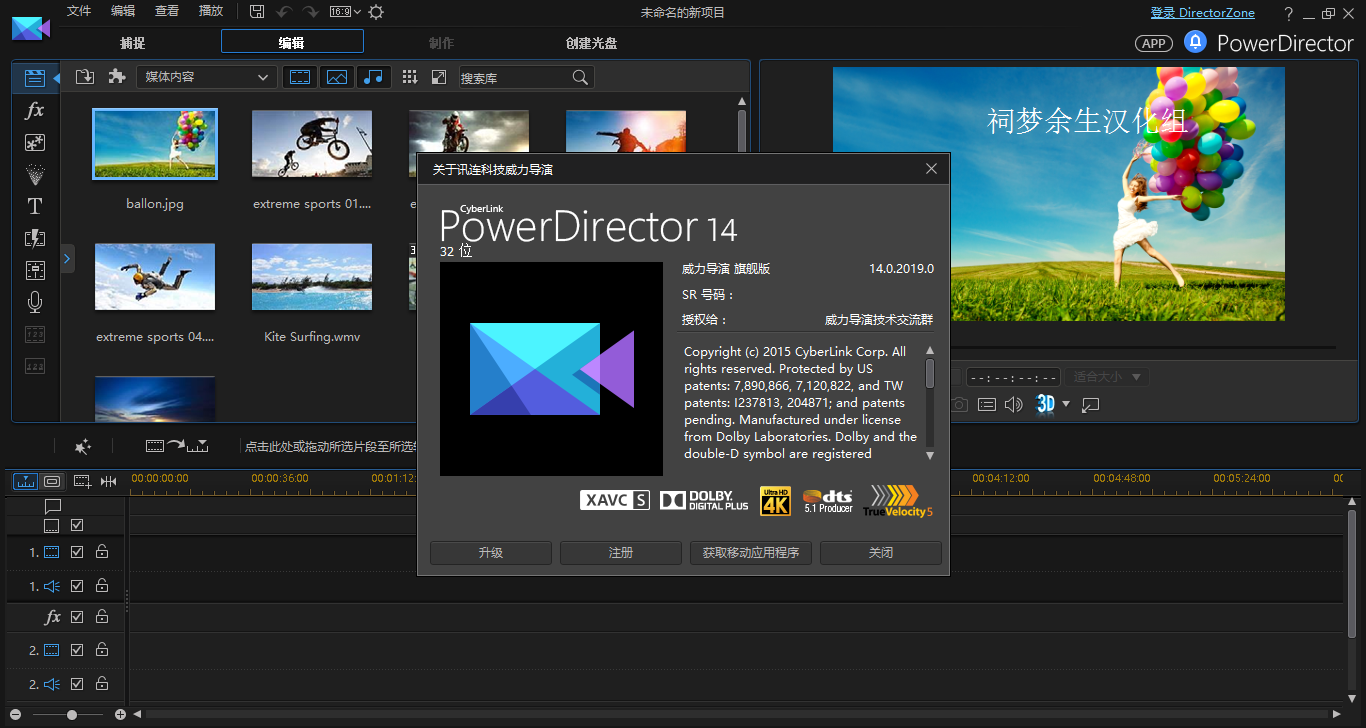Open the 编辑 menu in menu bar

tap(123, 12)
